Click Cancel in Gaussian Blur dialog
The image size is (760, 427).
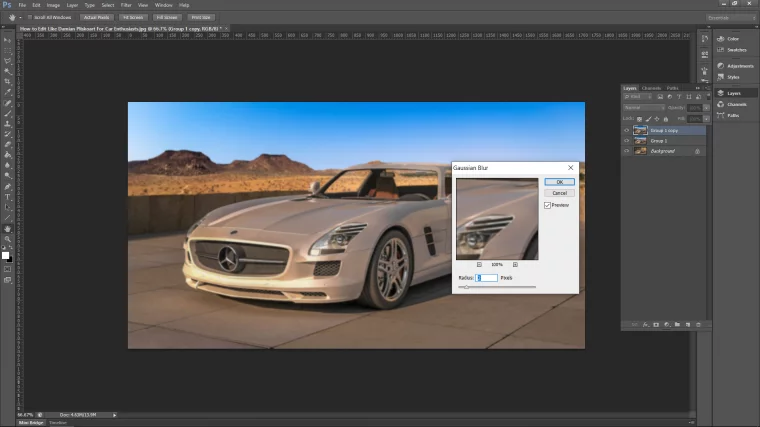(559, 193)
